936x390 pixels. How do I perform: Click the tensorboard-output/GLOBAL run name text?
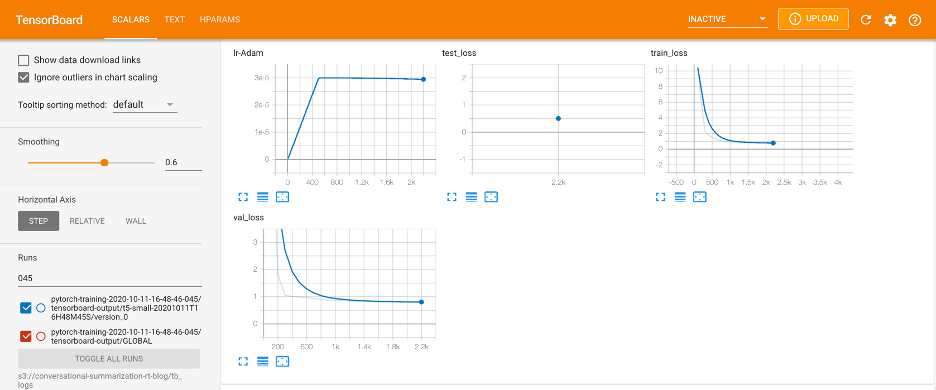[127, 336]
